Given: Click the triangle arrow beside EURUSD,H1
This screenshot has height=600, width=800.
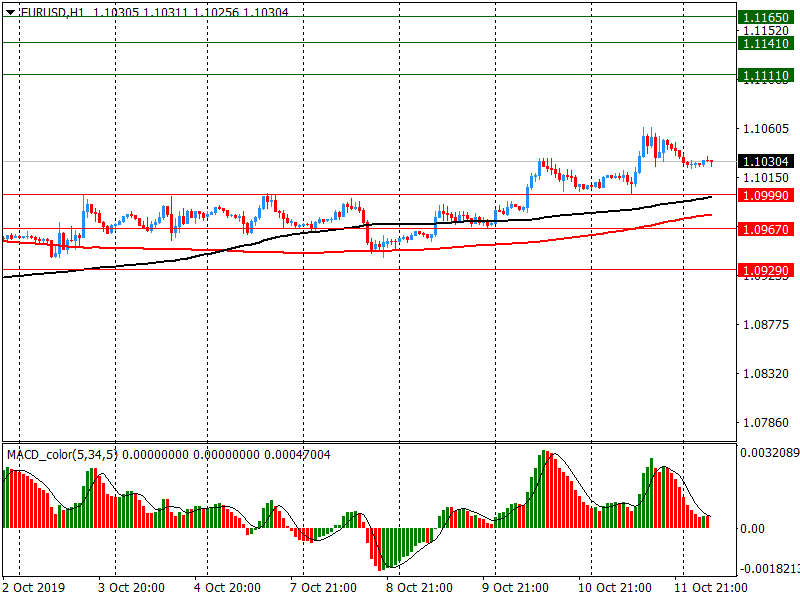Looking at the screenshot, I should 10,10.
